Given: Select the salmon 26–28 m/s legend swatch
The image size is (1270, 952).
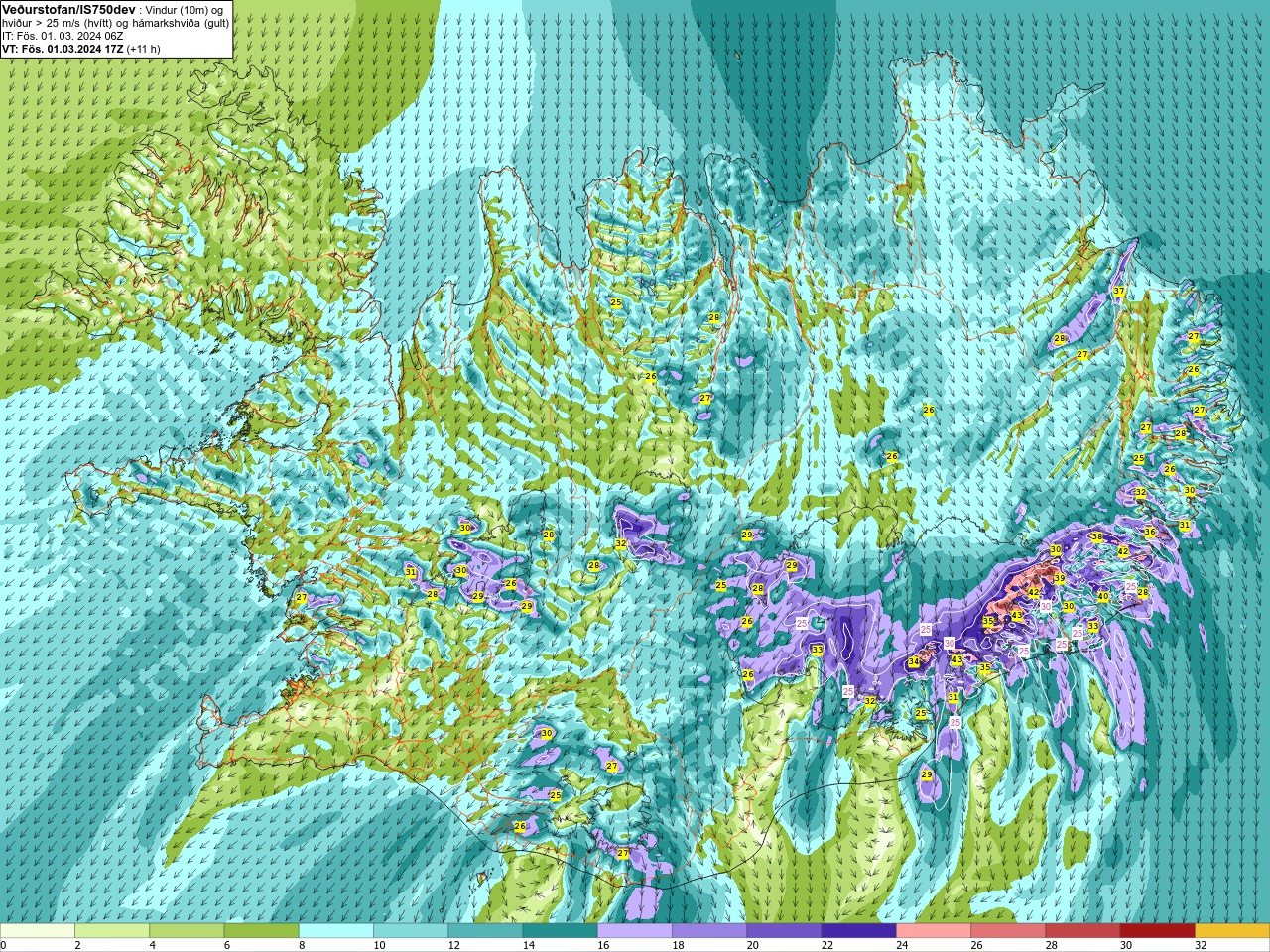Looking at the screenshot, I should 1009,931.
